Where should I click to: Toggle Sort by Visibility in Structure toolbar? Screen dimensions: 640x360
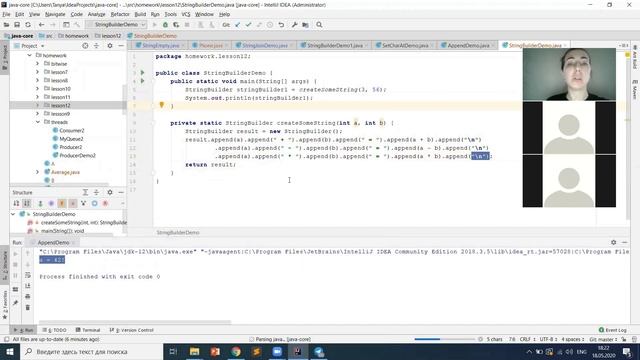[x=16, y=203]
